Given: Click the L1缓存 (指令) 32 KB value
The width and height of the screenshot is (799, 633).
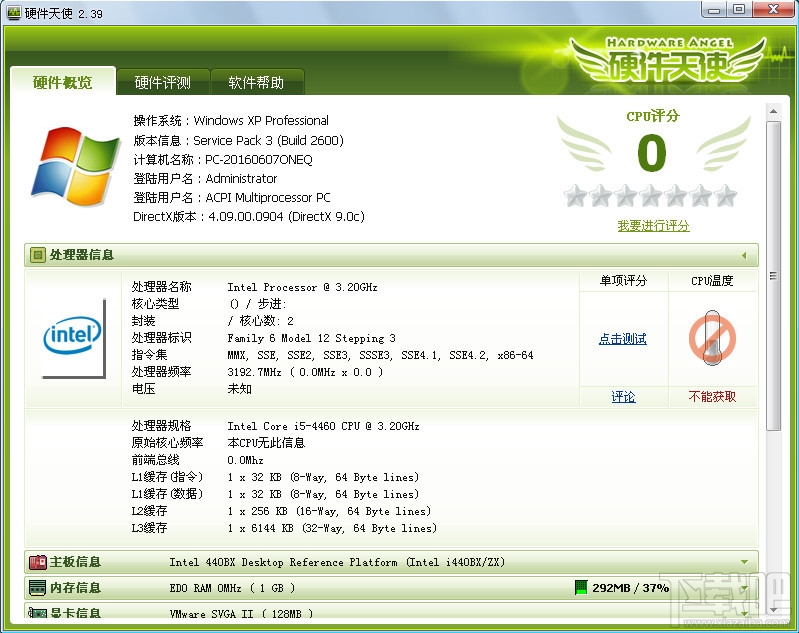Looking at the screenshot, I should [x=323, y=477].
